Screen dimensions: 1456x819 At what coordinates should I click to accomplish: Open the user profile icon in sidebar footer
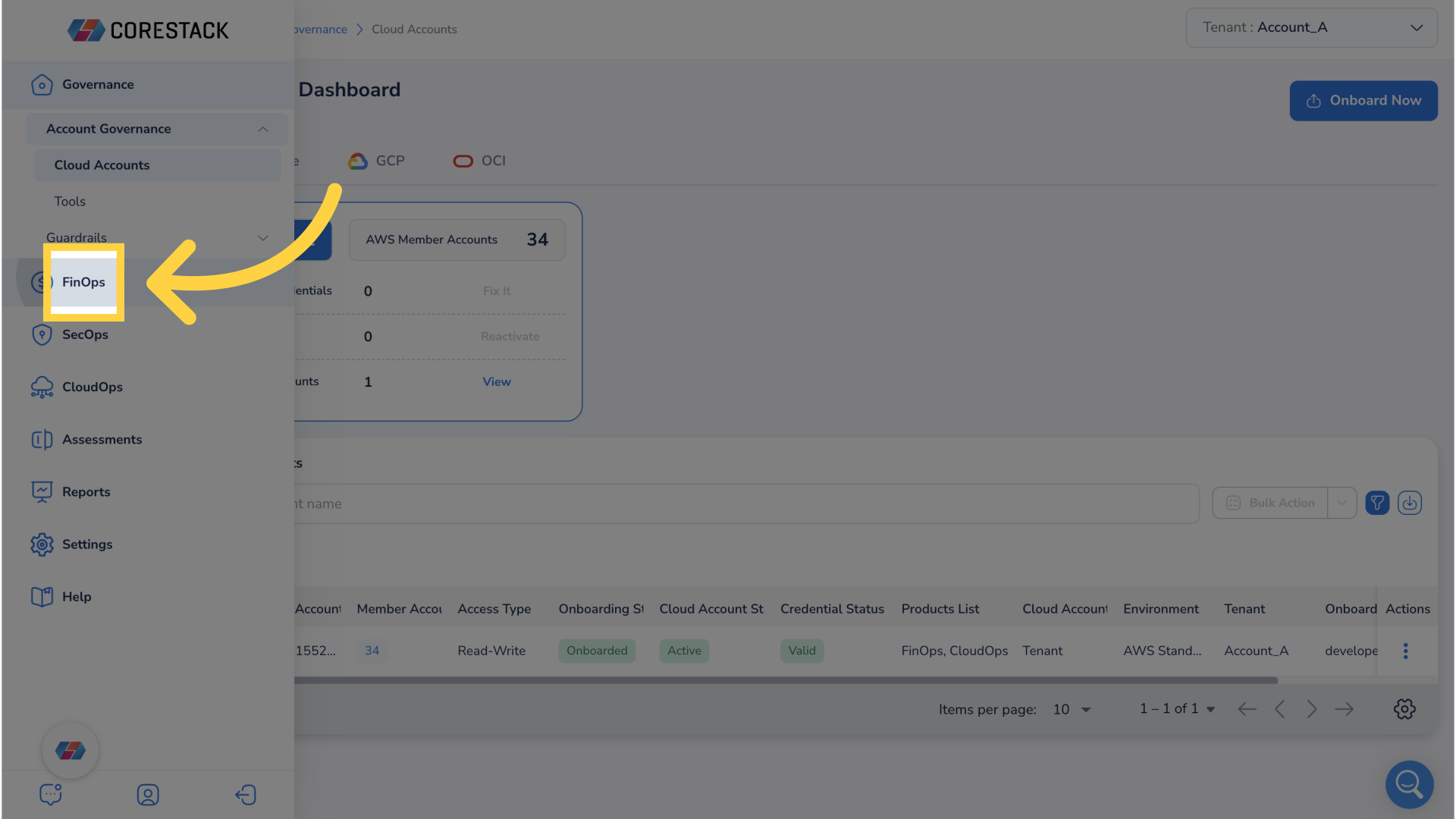[x=148, y=794]
